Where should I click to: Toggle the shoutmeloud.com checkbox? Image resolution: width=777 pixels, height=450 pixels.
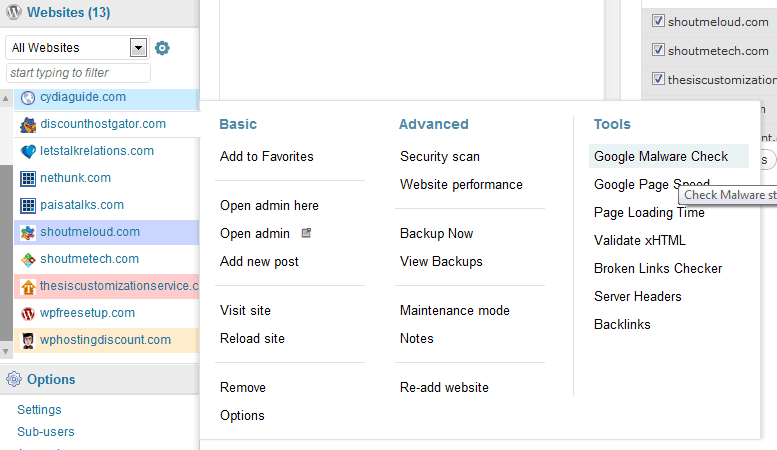pyautogui.click(x=658, y=21)
